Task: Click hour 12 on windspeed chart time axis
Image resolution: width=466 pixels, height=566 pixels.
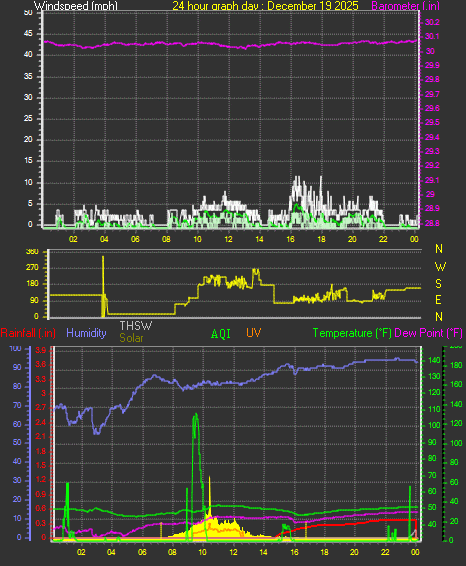Action: pos(228,239)
